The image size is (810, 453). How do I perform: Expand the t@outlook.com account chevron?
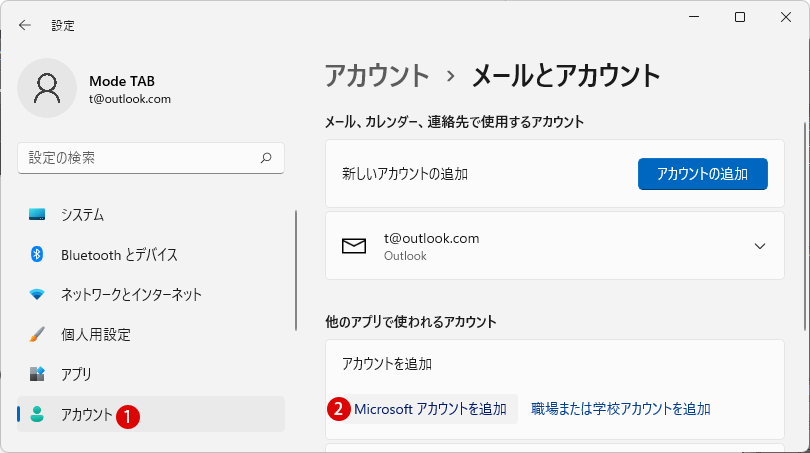pos(760,246)
